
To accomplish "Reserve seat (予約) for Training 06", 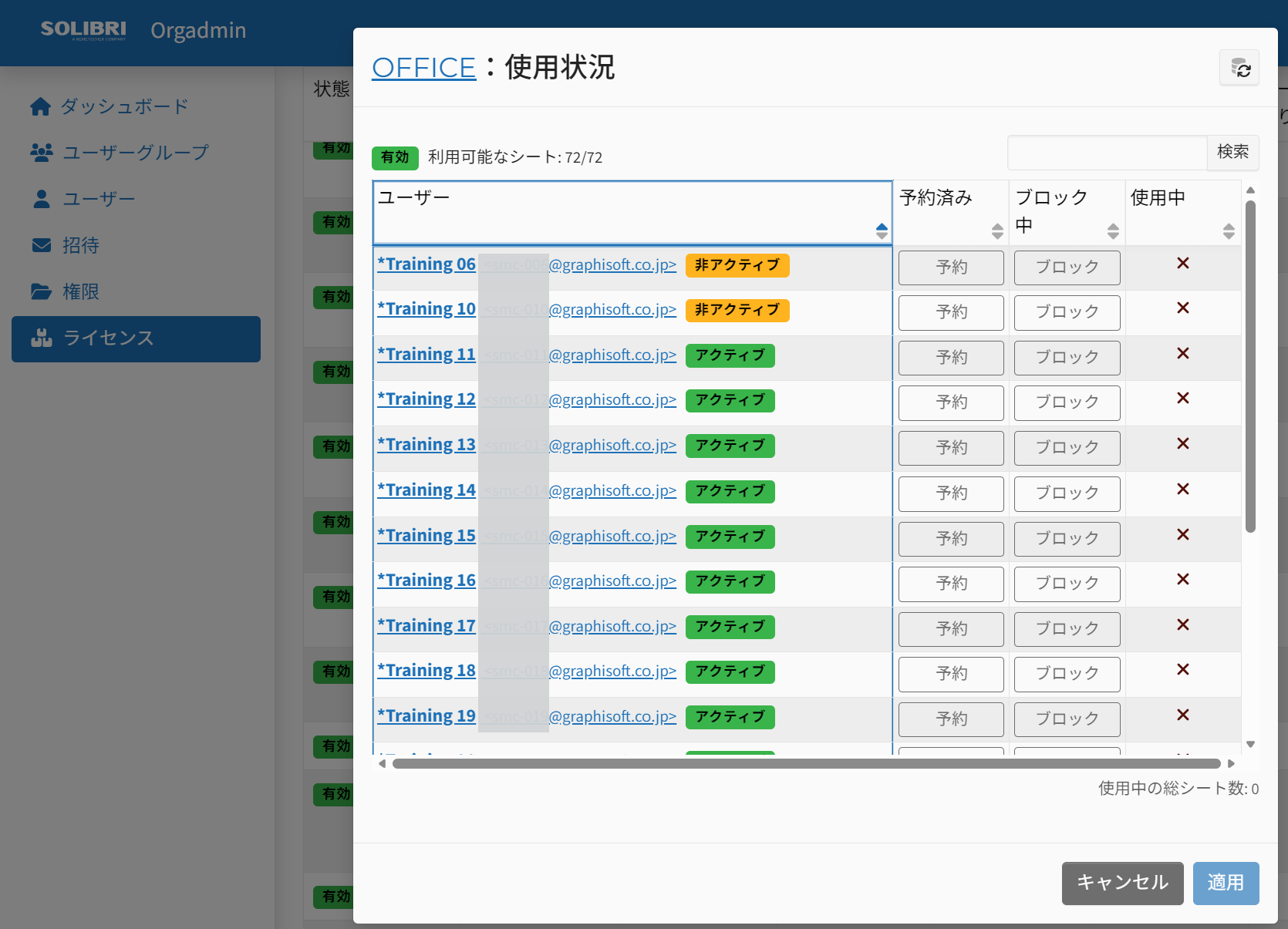I will (x=951, y=268).
